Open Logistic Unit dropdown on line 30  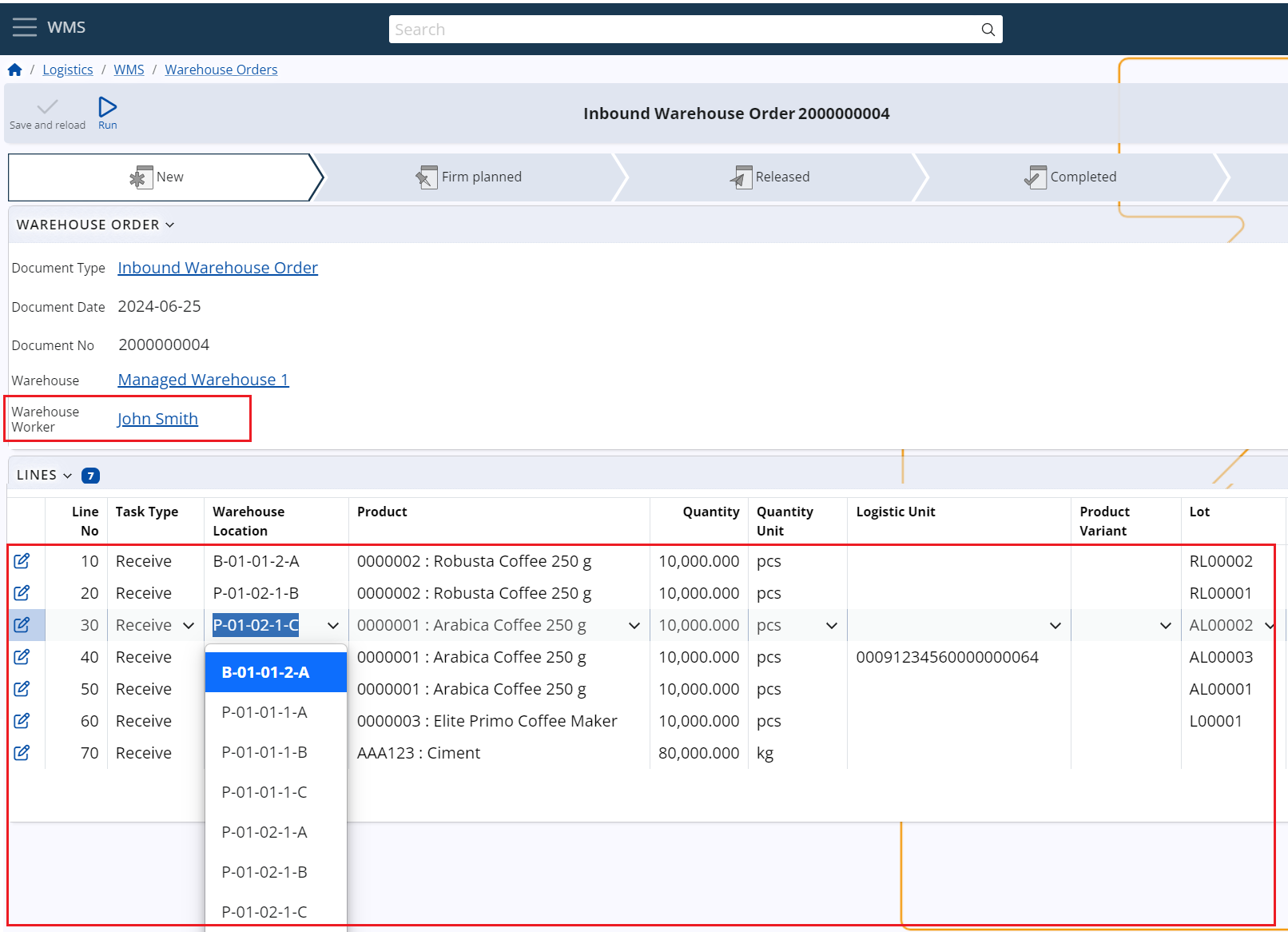pyautogui.click(x=1055, y=625)
